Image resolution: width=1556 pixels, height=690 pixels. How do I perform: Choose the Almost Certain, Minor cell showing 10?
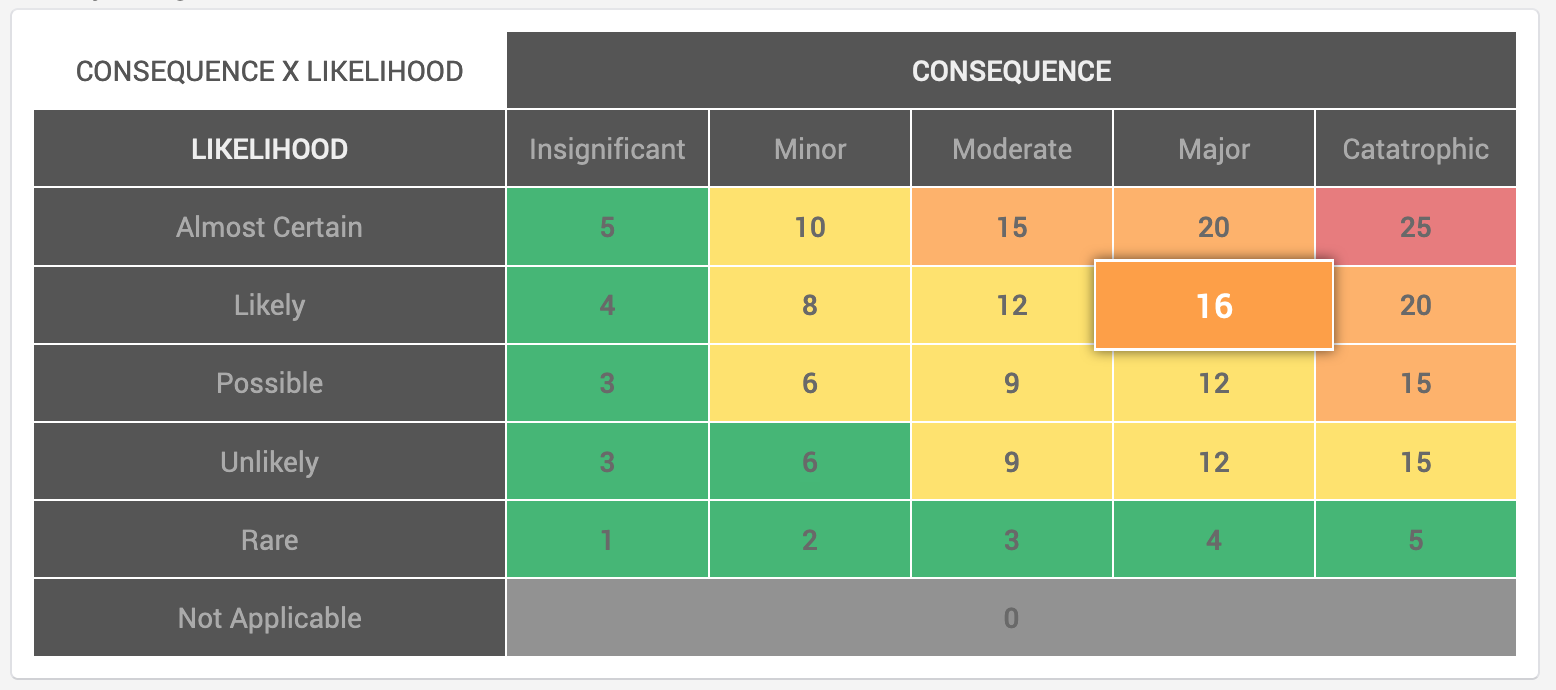810,227
